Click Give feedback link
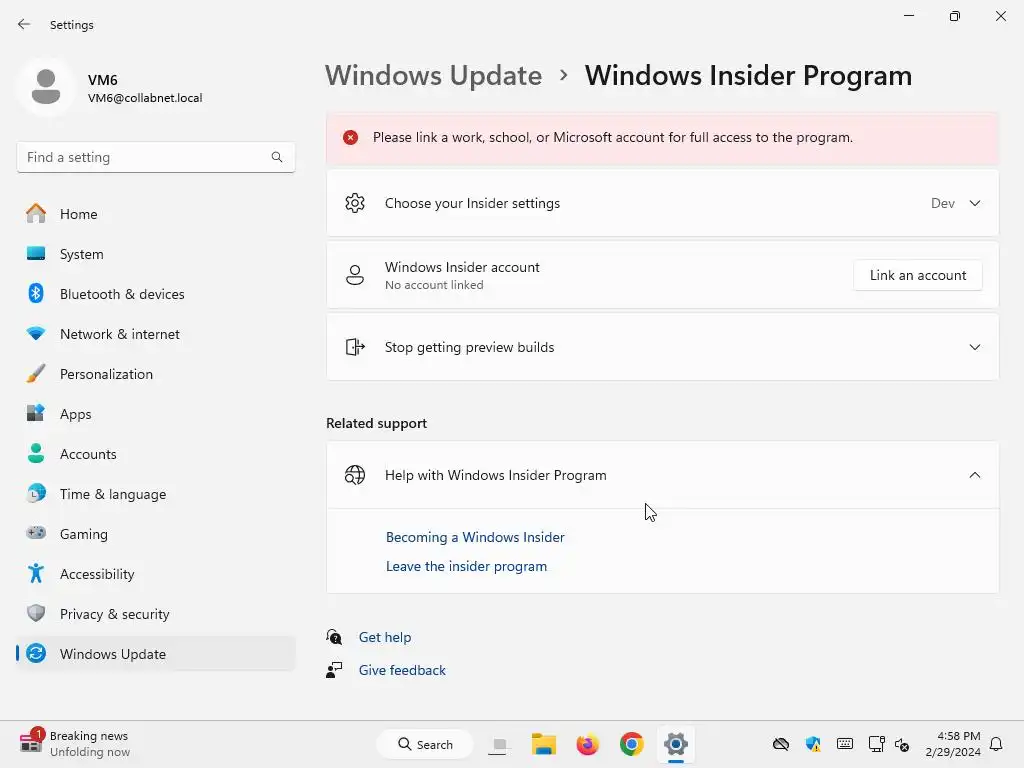The height and width of the screenshot is (768, 1024). pos(402,670)
